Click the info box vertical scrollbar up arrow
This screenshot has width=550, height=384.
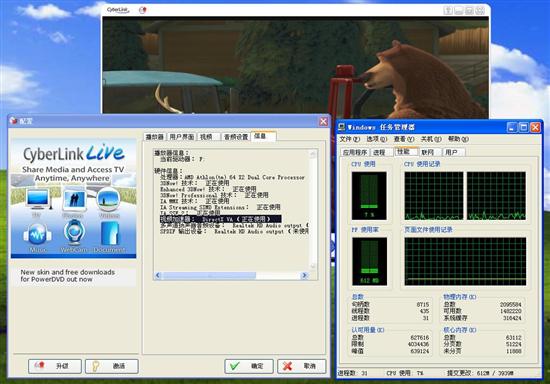pyautogui.click(x=313, y=153)
